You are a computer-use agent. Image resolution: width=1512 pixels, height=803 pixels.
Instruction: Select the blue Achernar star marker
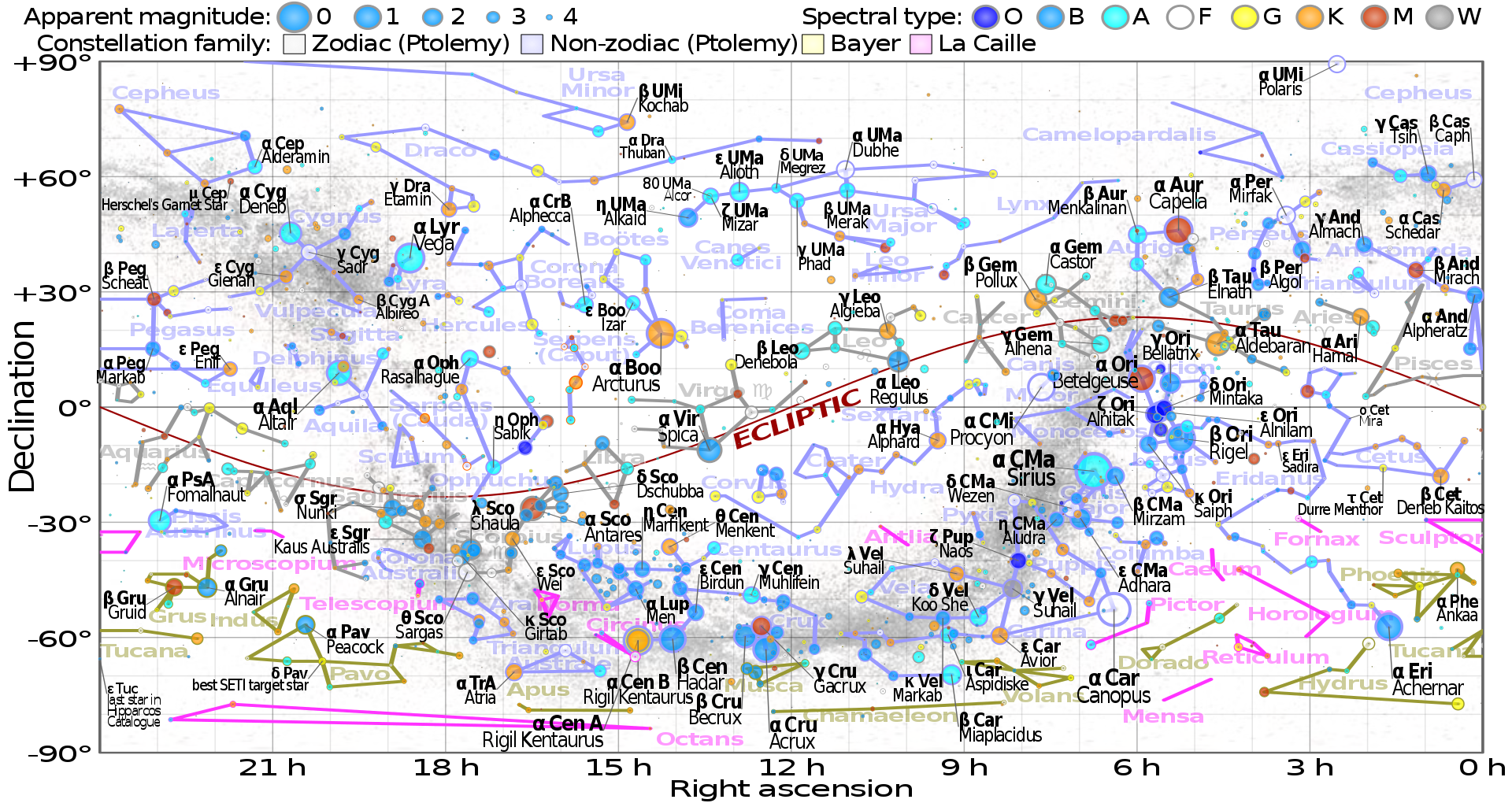coord(1389,627)
